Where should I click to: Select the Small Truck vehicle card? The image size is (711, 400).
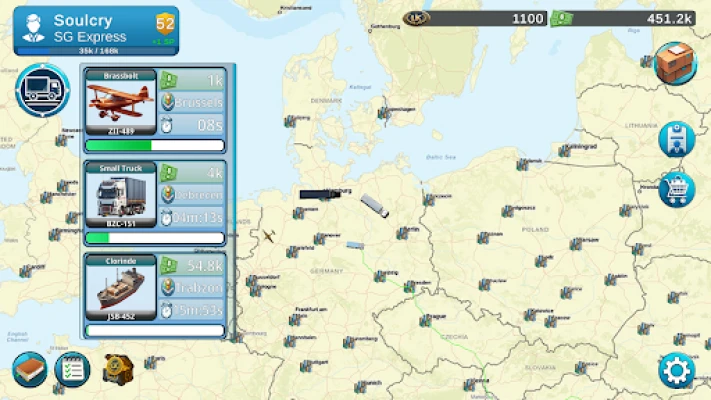pyautogui.click(x=118, y=195)
